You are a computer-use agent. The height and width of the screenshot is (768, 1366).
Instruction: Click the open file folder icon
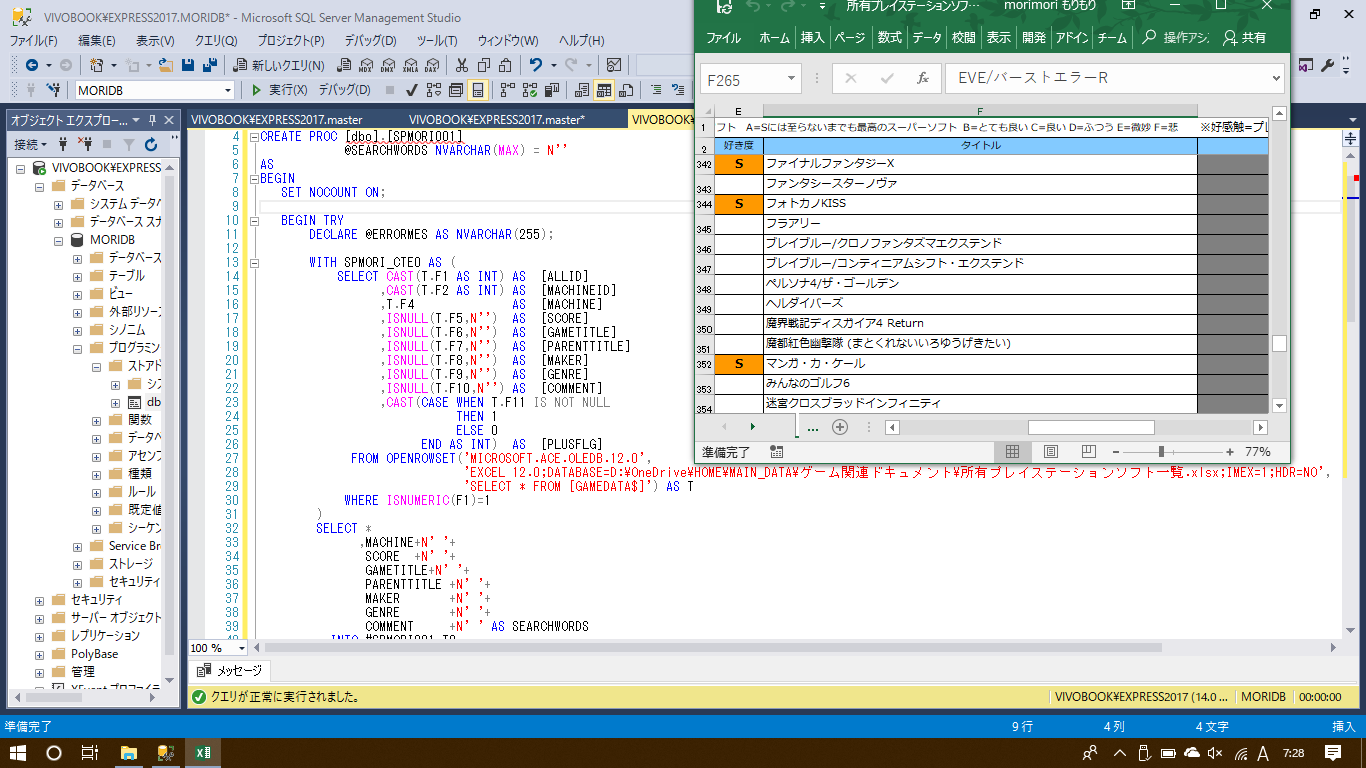coord(166,65)
